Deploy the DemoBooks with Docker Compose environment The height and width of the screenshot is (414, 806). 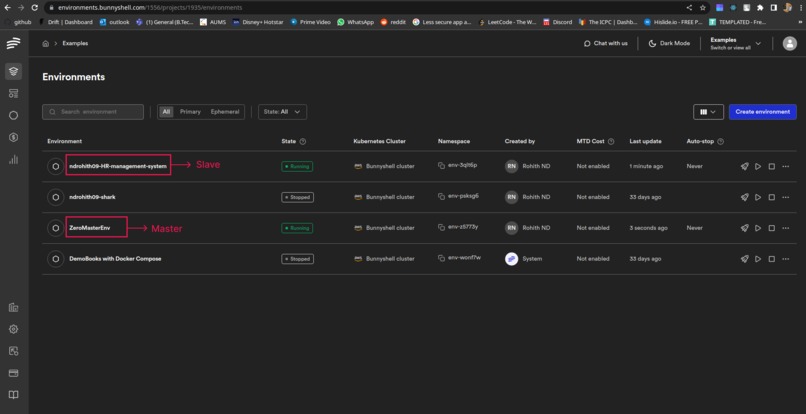click(x=744, y=259)
